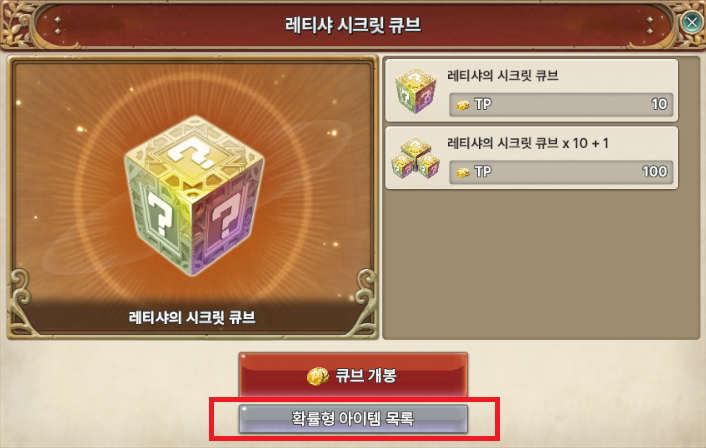Click the TP price bar showing 10

(561, 104)
